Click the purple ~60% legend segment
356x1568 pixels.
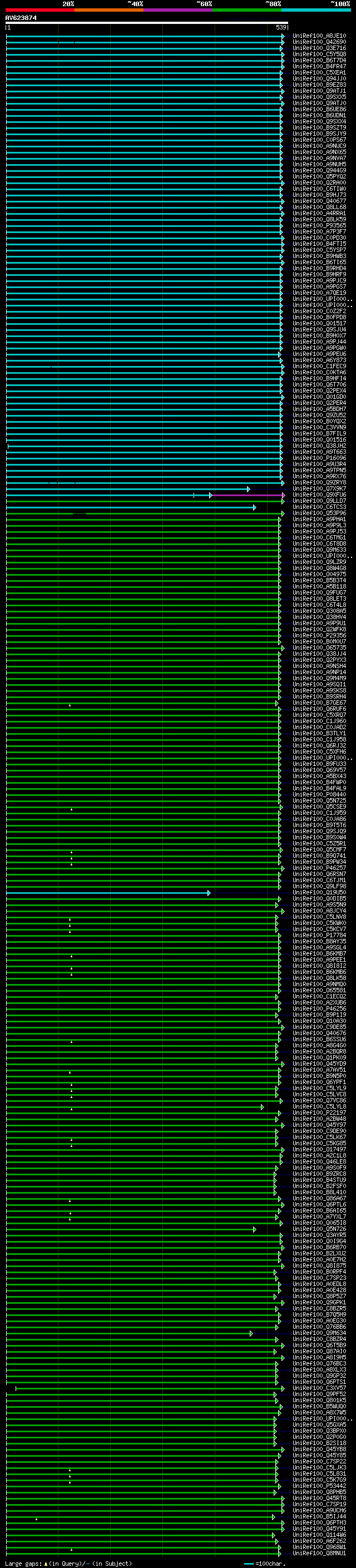pyautogui.click(x=177, y=10)
